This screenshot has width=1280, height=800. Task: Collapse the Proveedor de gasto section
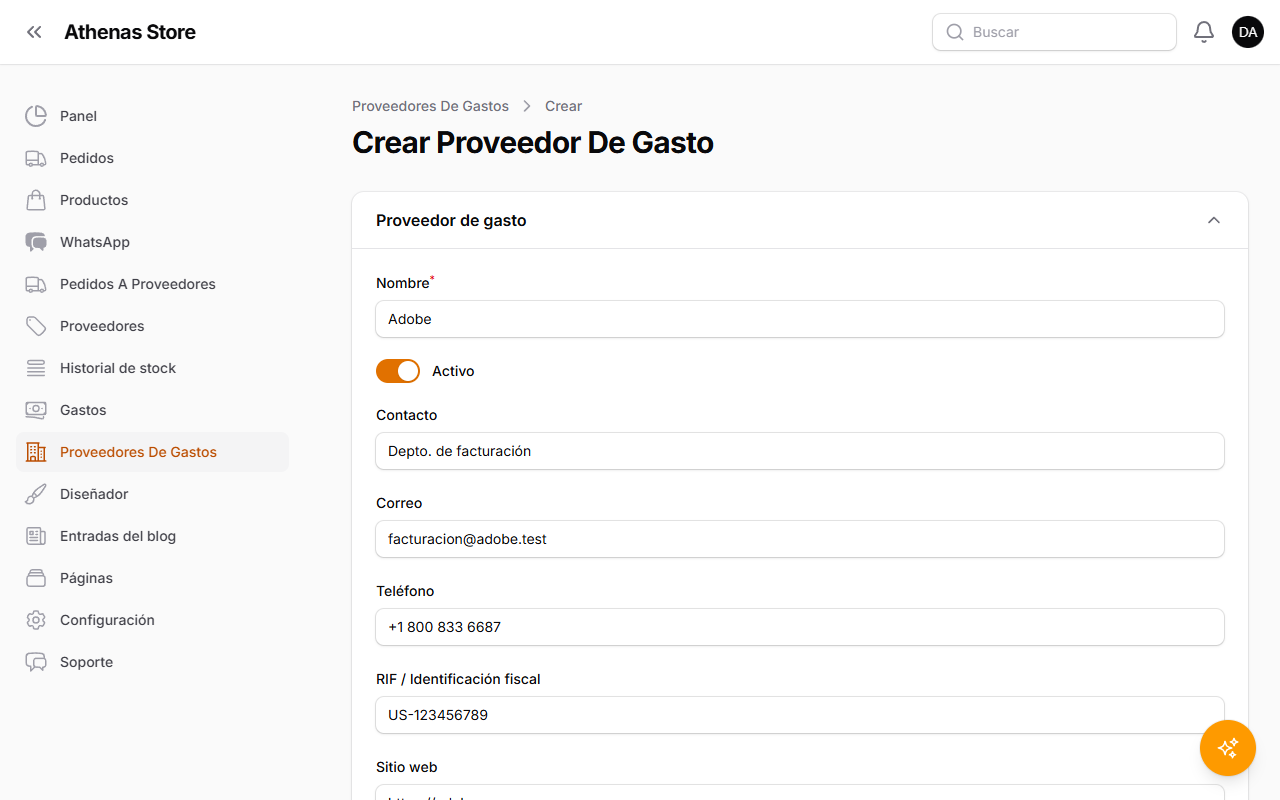1214,220
